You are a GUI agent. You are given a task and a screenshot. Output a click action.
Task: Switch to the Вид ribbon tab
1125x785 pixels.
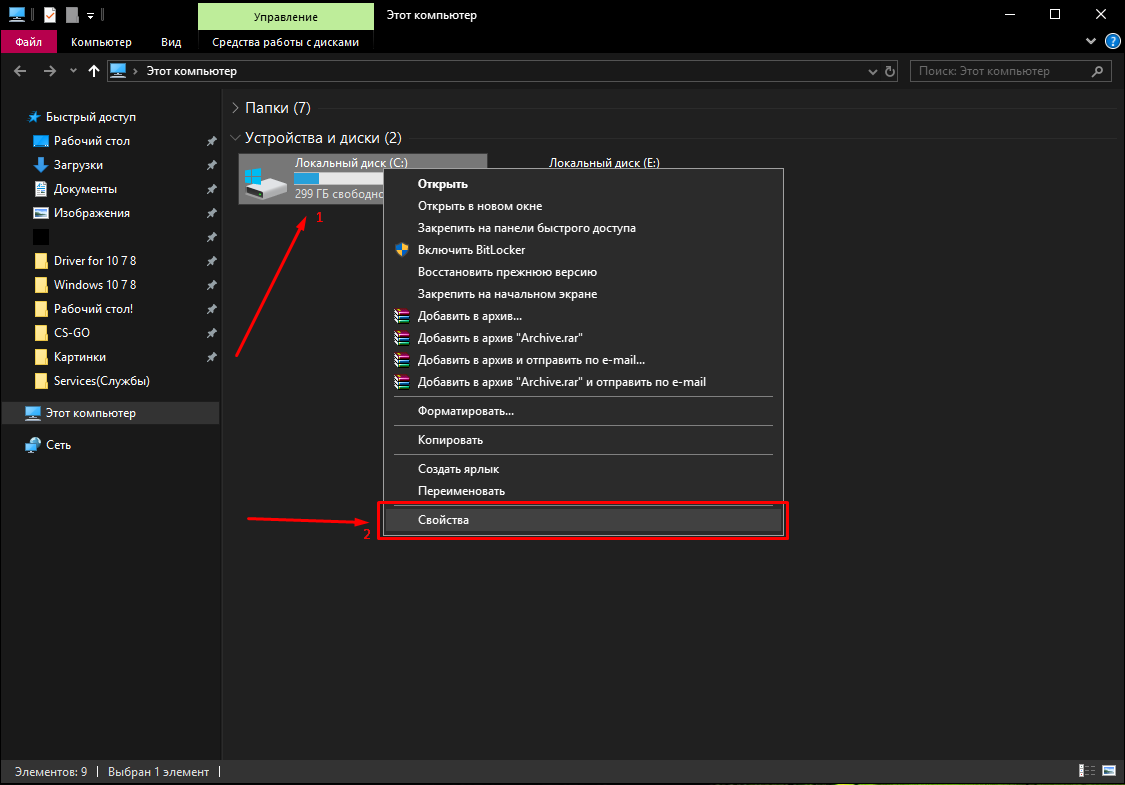tap(171, 42)
